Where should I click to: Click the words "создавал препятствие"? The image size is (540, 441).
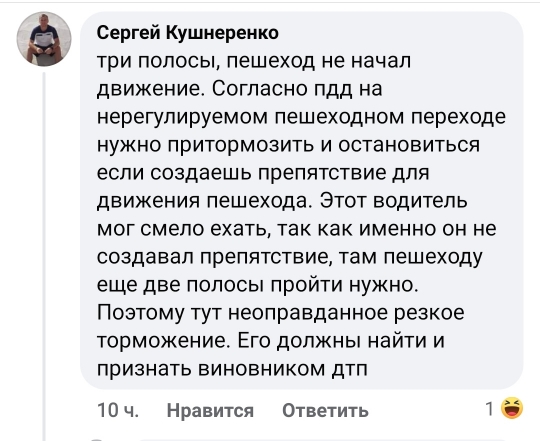[x=211, y=257]
